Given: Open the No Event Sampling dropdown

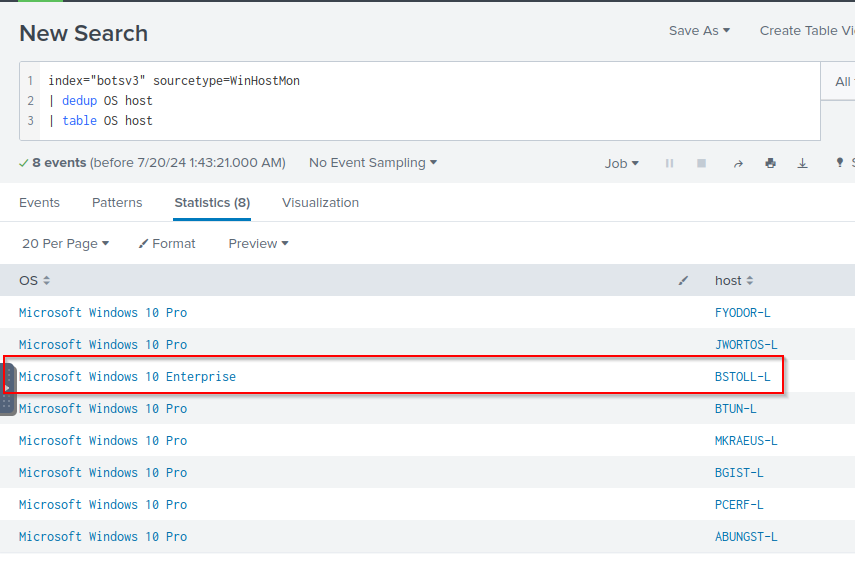Looking at the screenshot, I should pyautogui.click(x=372, y=162).
